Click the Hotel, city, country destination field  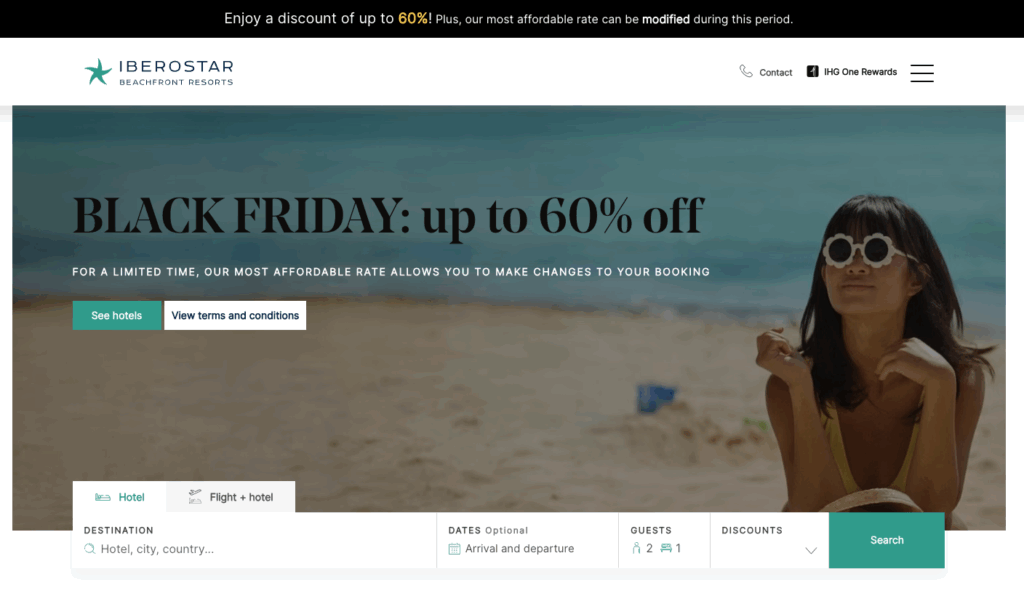(254, 540)
